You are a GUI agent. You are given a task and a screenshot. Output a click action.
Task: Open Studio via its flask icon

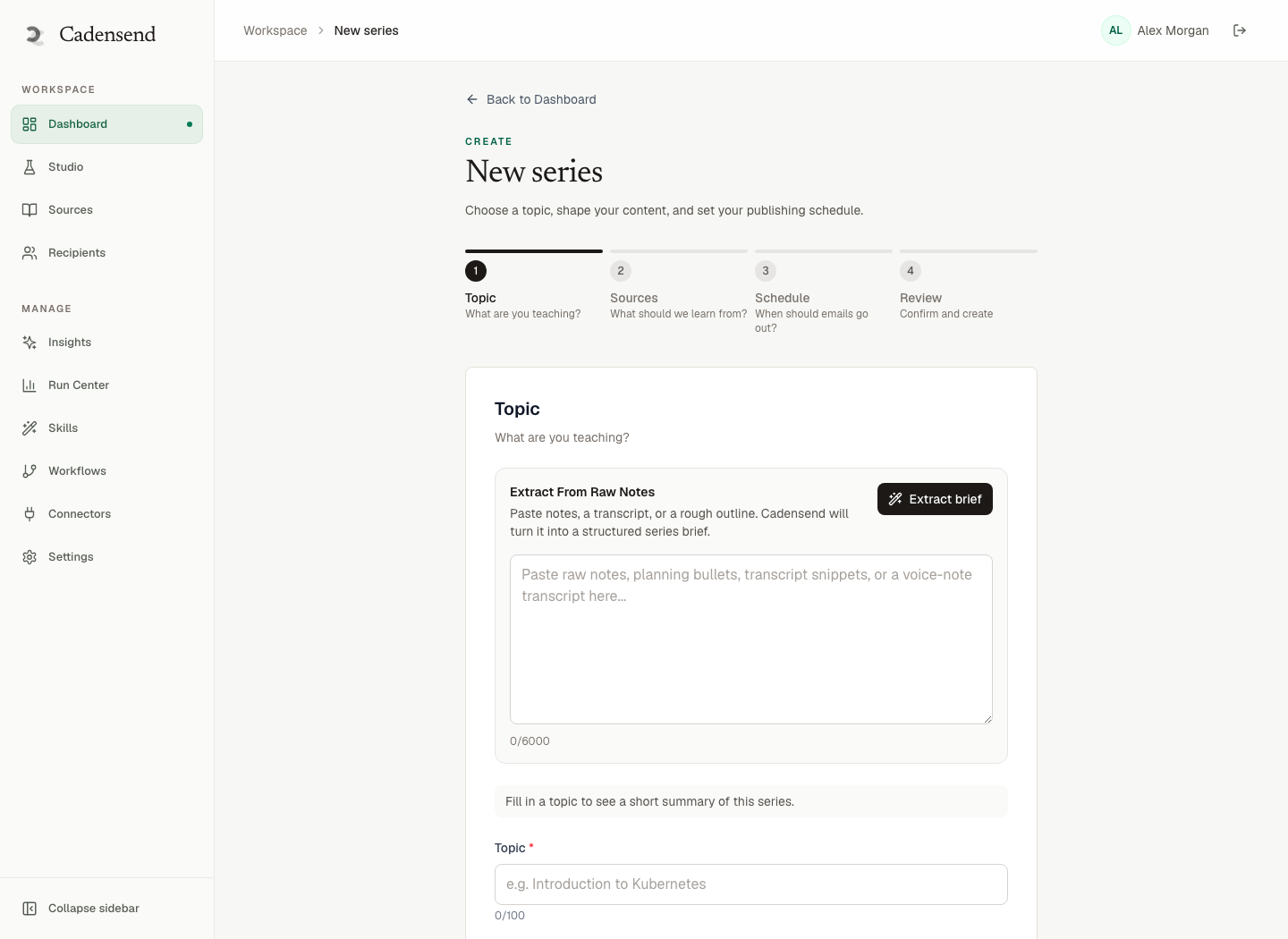(x=30, y=167)
